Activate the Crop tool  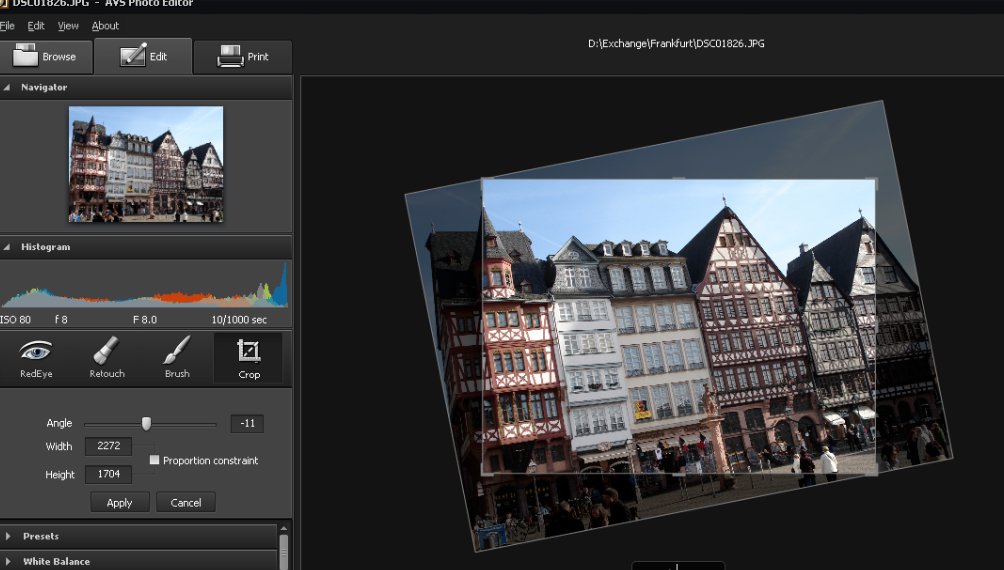click(248, 358)
